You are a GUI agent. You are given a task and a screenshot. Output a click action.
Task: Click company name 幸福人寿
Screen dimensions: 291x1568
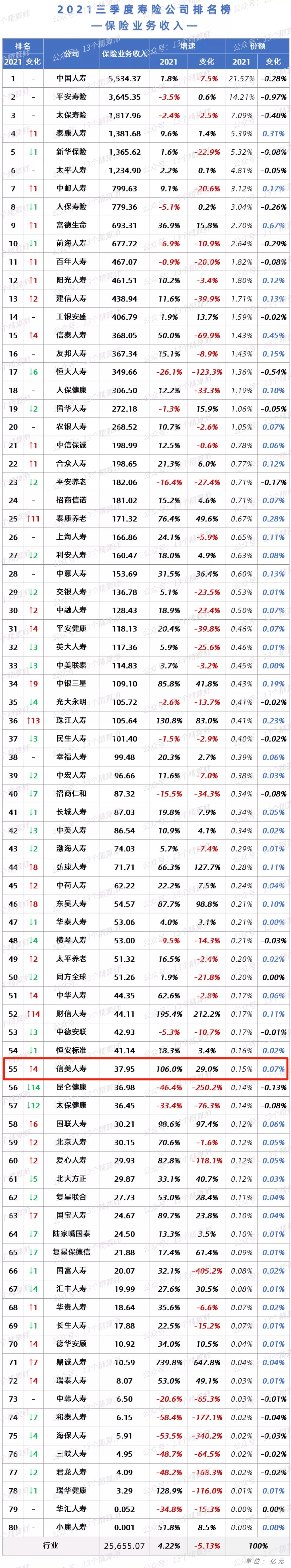(x=71, y=757)
